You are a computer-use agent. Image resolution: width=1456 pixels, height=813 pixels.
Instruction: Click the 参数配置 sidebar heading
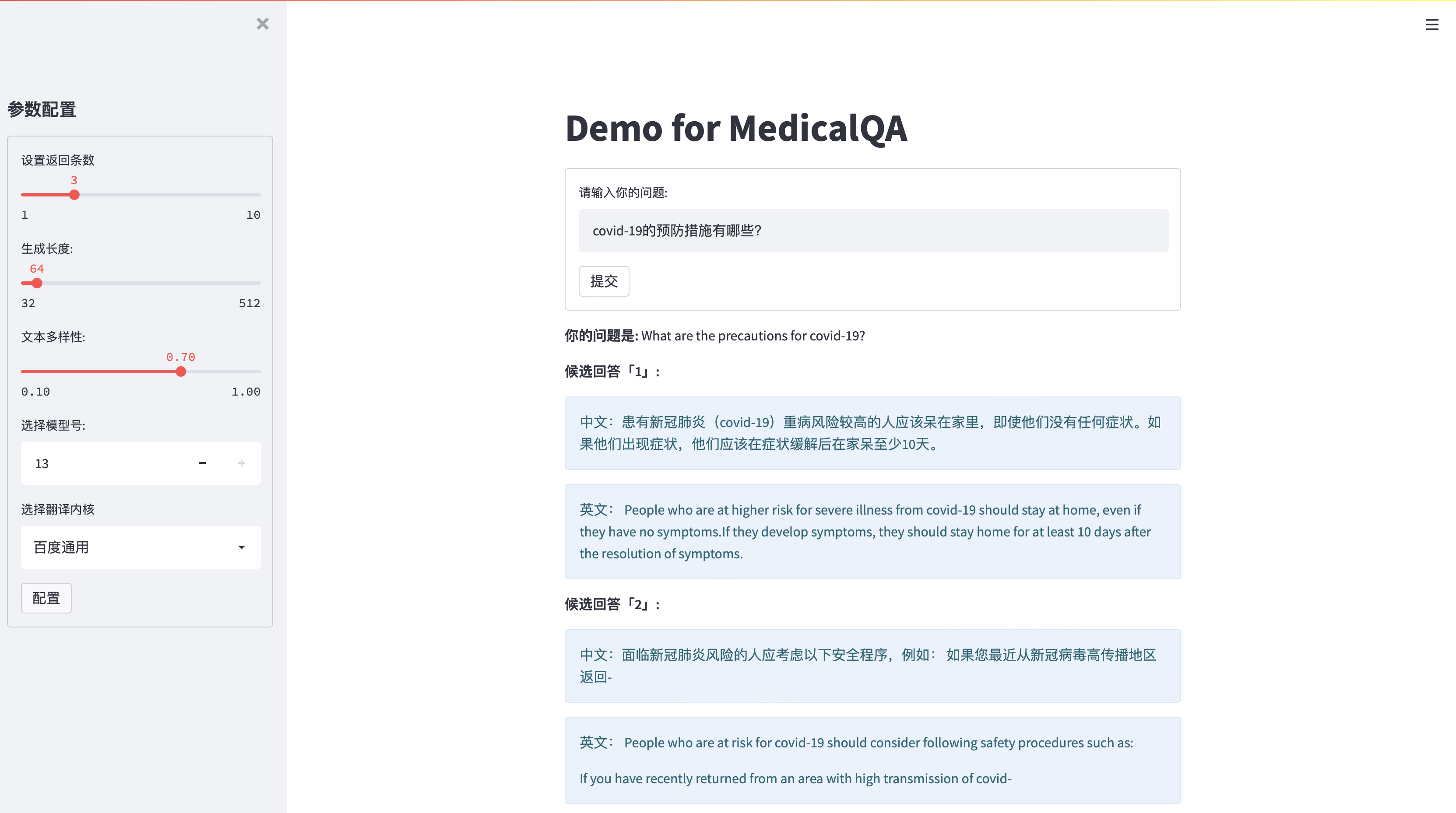(42, 109)
